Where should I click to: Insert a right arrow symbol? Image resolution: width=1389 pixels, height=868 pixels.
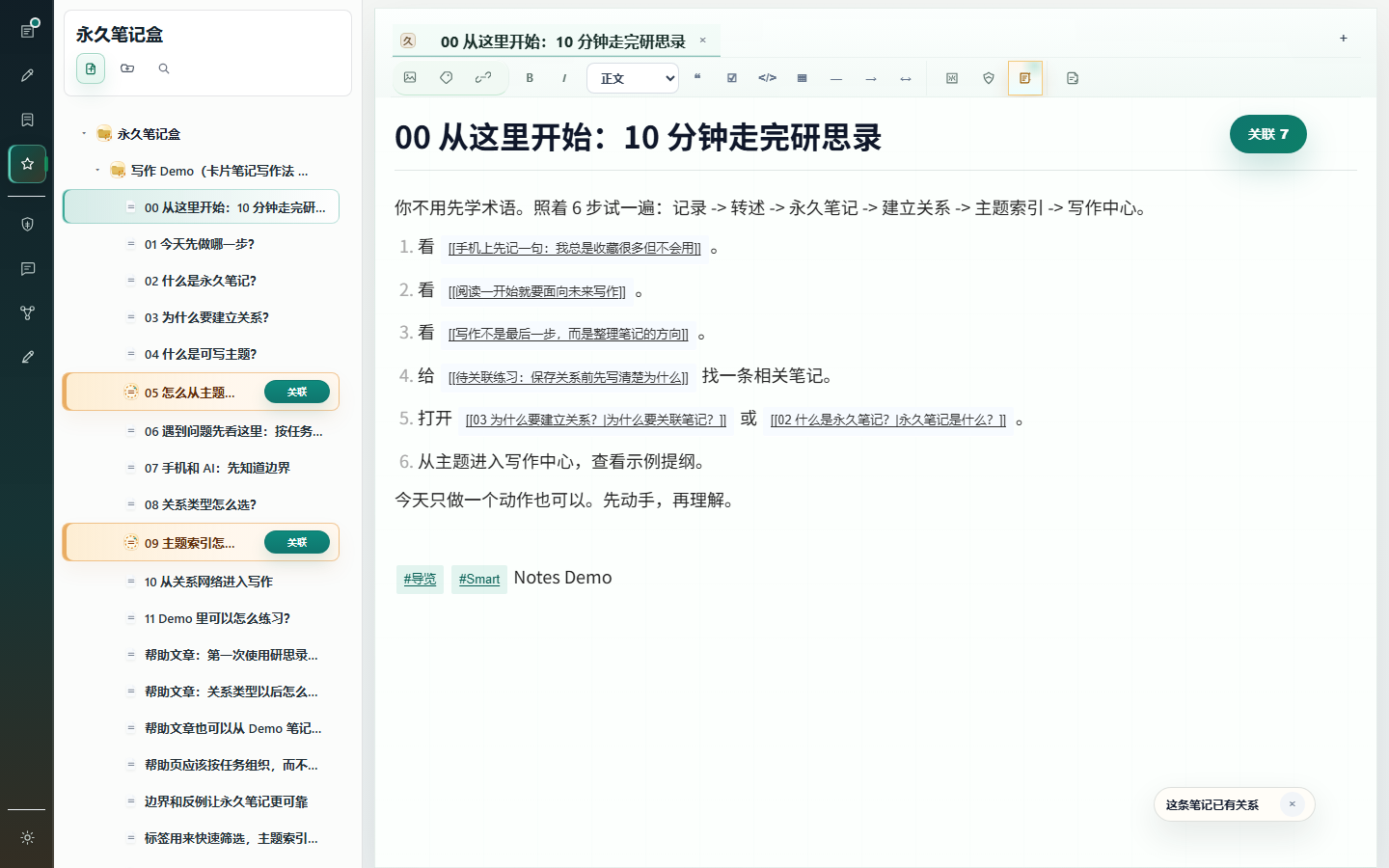point(871,78)
